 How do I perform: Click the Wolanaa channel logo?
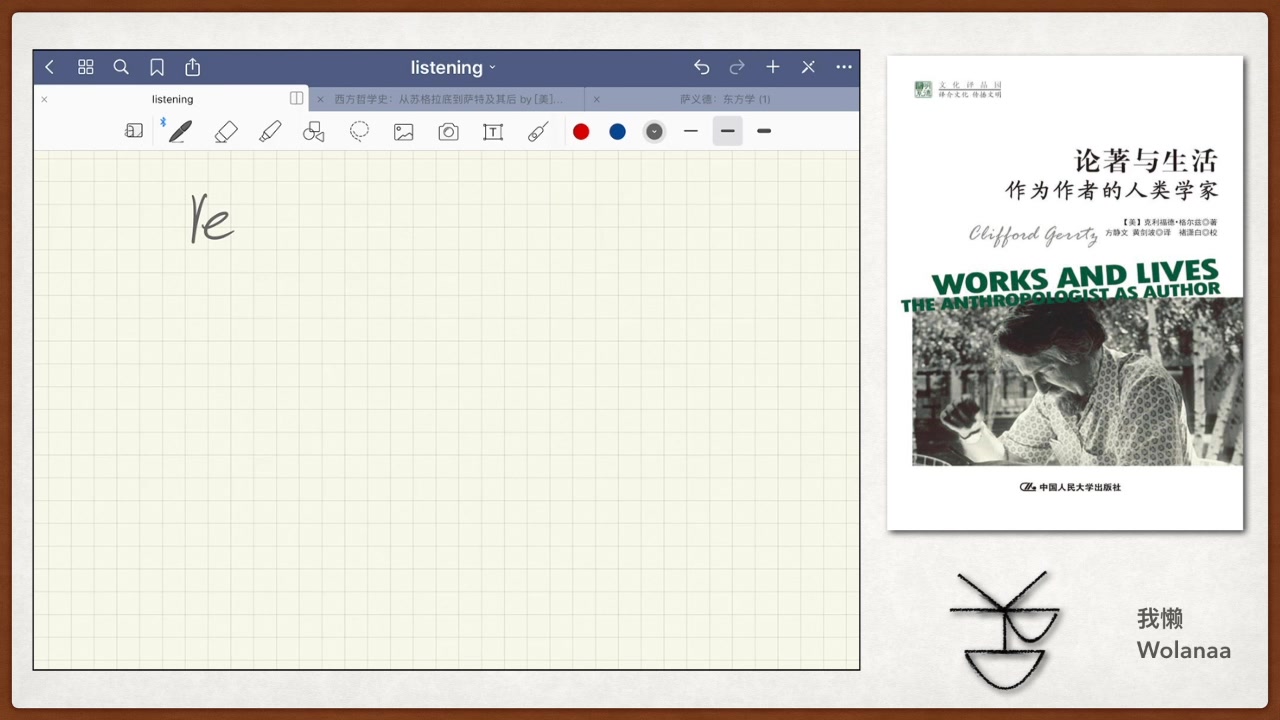(x=1004, y=630)
